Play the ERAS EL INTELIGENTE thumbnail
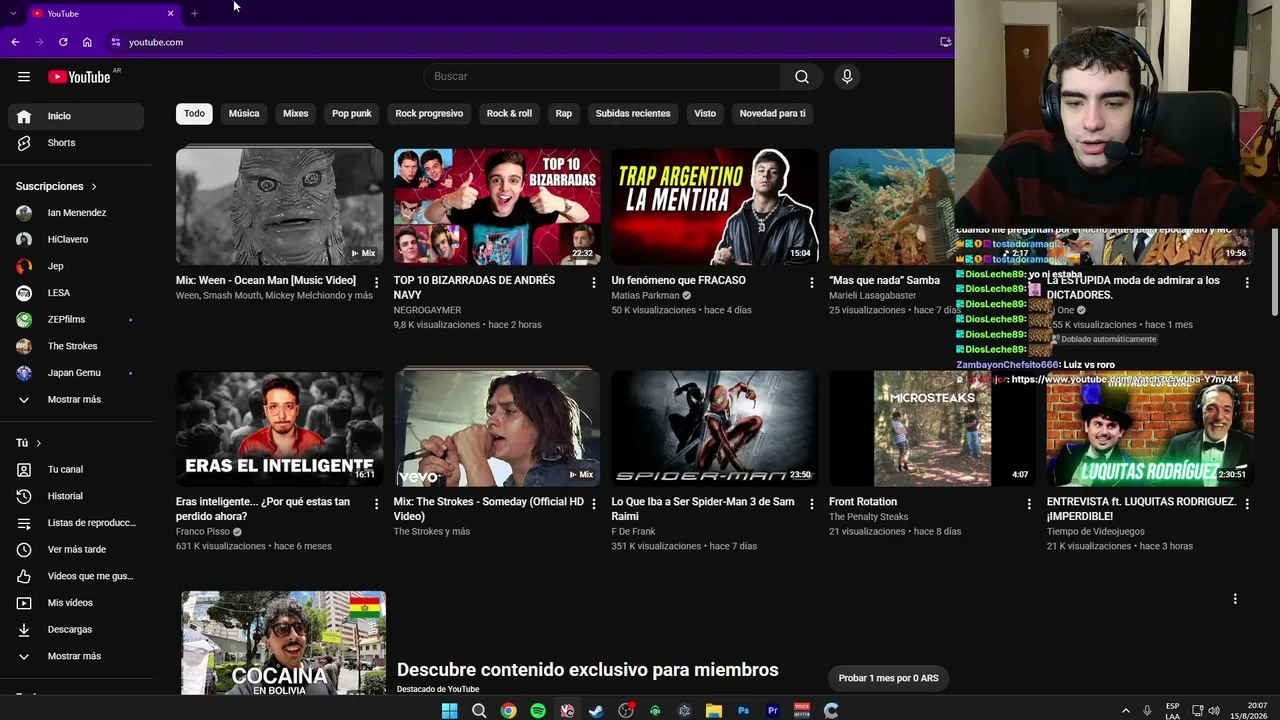The image size is (1280, 720). [x=279, y=429]
